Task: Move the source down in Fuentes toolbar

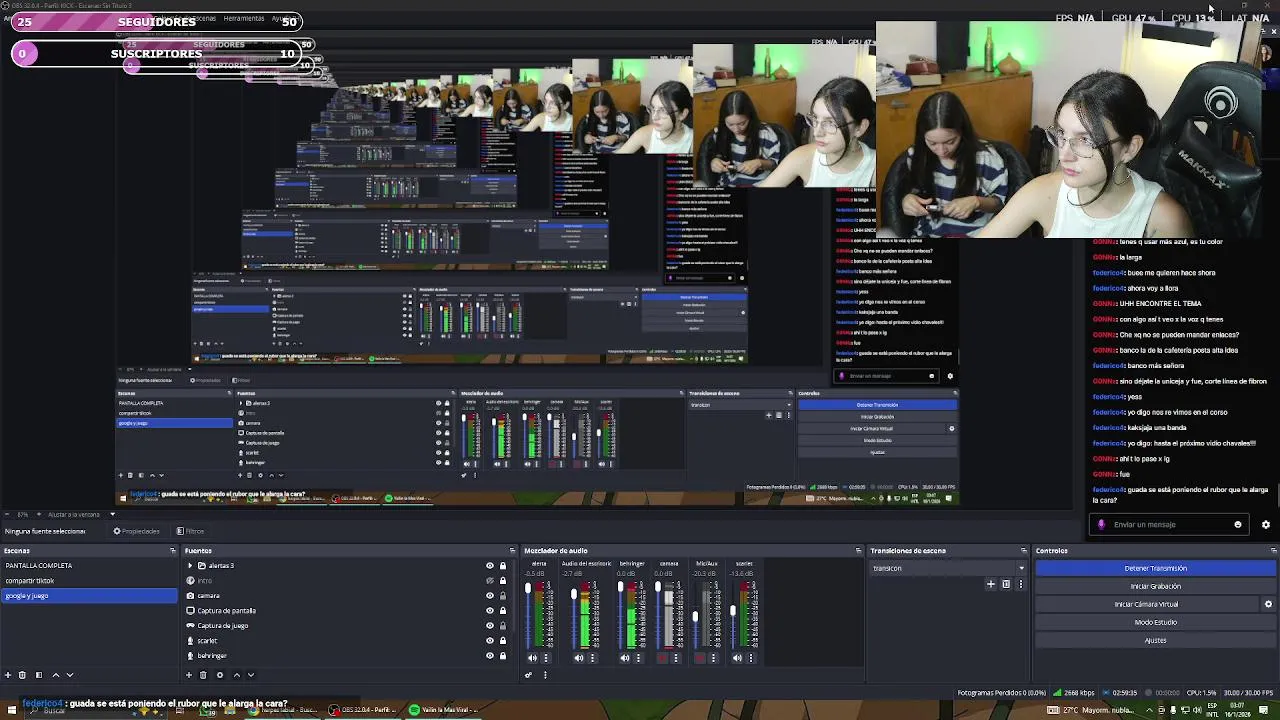Action: [251, 675]
